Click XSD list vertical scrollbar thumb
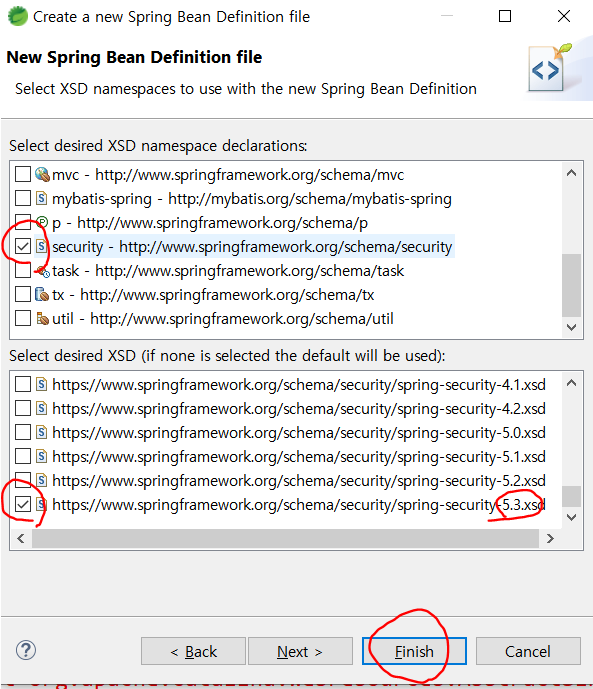593x689 pixels. (571, 496)
